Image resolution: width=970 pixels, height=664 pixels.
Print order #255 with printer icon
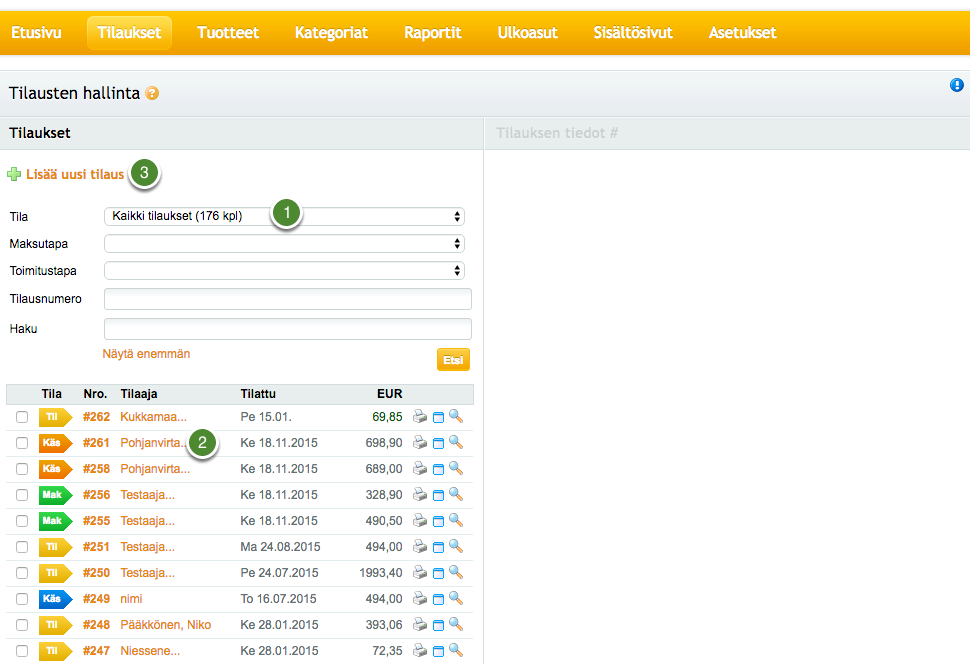tap(420, 520)
